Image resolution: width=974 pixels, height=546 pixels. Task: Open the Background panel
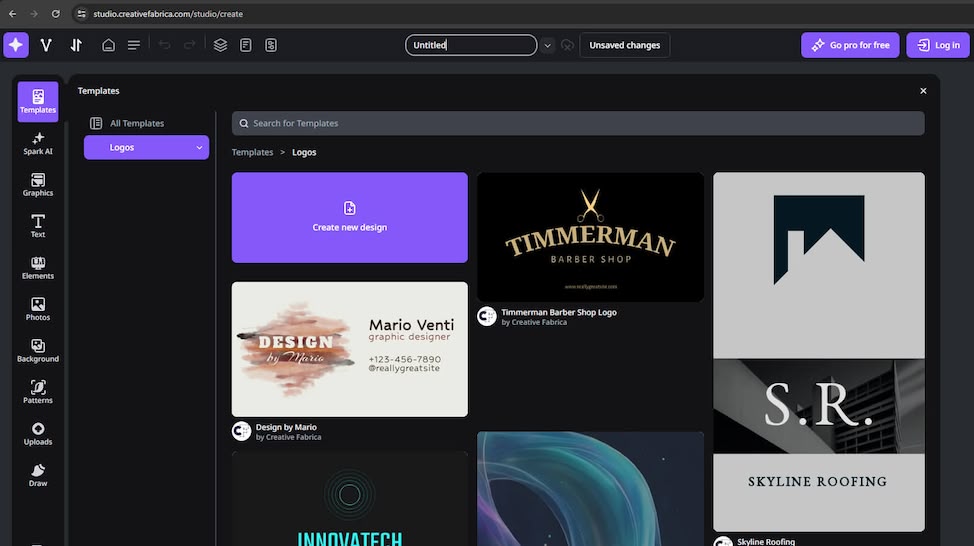point(38,351)
